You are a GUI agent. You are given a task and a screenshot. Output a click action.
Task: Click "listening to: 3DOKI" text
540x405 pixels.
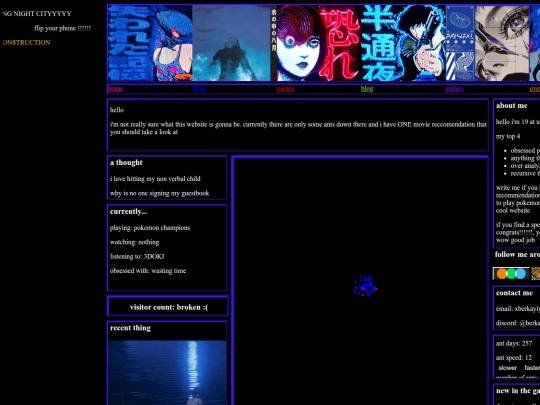pyautogui.click(x=137, y=257)
